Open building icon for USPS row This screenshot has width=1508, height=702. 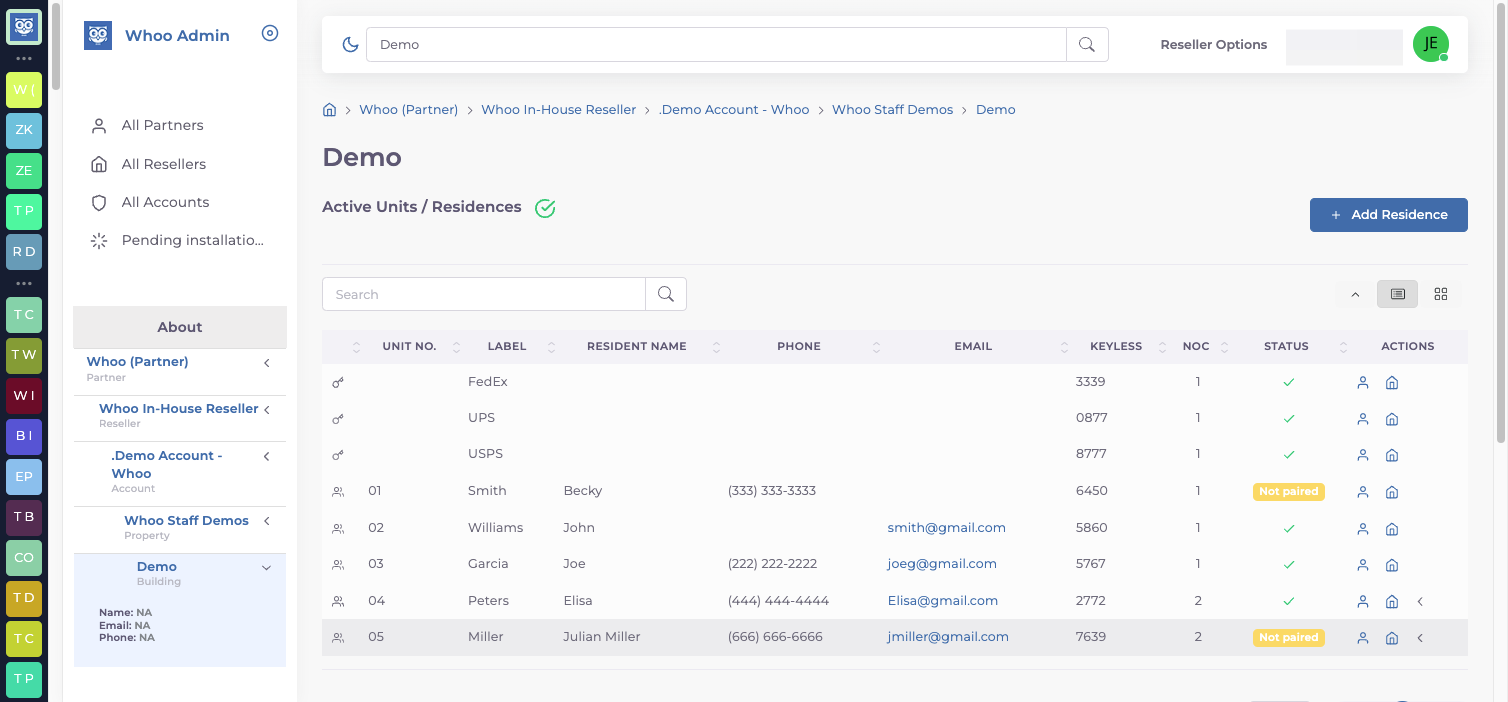(x=1392, y=455)
